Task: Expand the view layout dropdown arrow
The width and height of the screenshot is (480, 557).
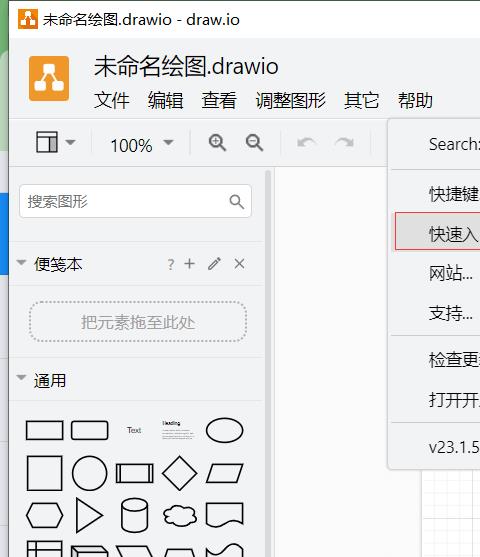Action: click(71, 142)
